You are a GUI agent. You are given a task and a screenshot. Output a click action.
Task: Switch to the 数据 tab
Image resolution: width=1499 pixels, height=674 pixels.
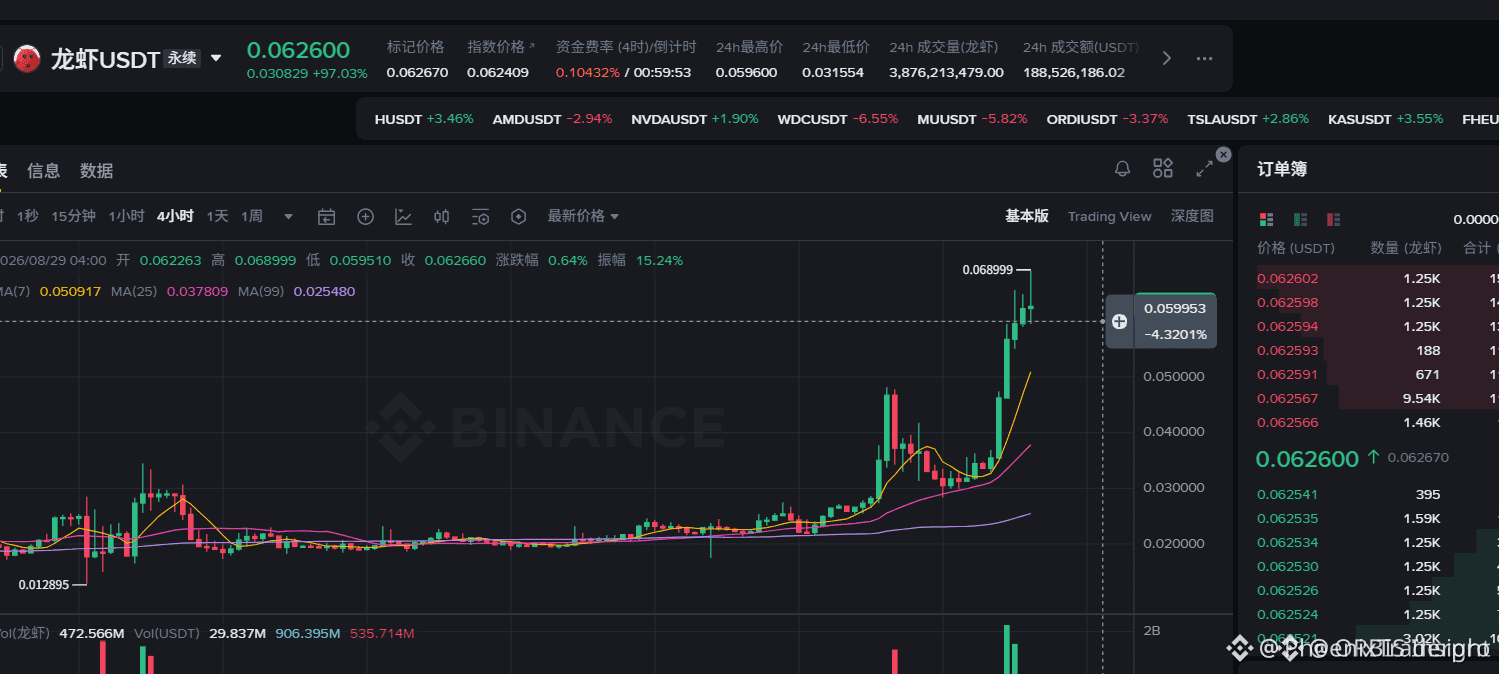[97, 171]
